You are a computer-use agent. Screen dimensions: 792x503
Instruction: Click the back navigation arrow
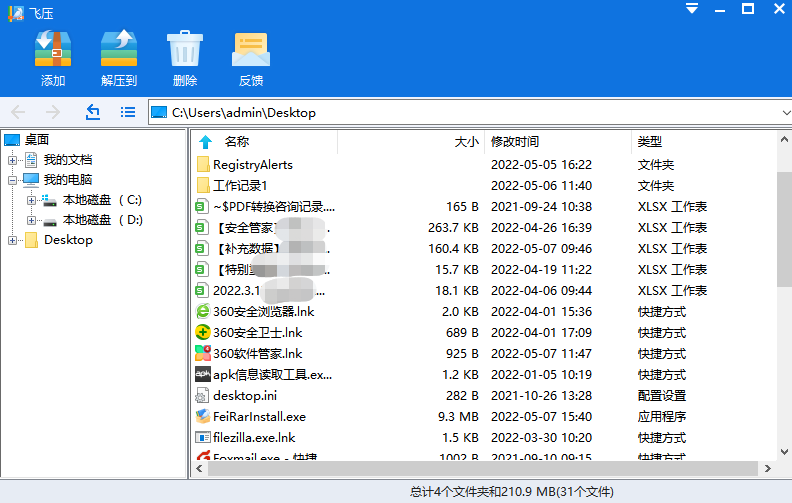click(18, 112)
